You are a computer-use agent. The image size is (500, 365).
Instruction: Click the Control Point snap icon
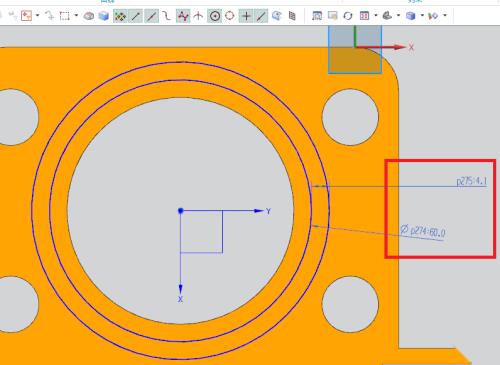coord(183,16)
